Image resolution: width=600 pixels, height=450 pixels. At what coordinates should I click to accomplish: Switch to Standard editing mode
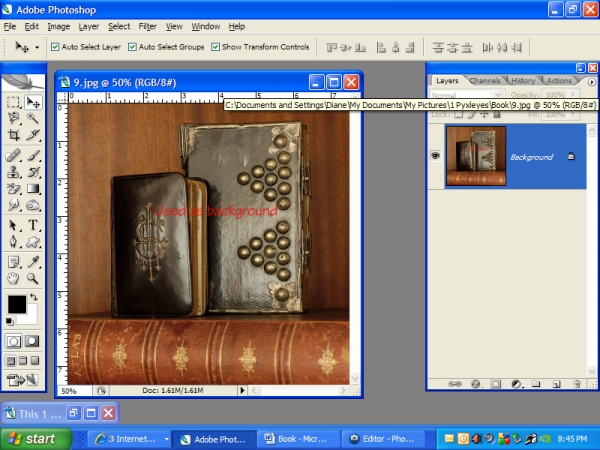coord(13,341)
